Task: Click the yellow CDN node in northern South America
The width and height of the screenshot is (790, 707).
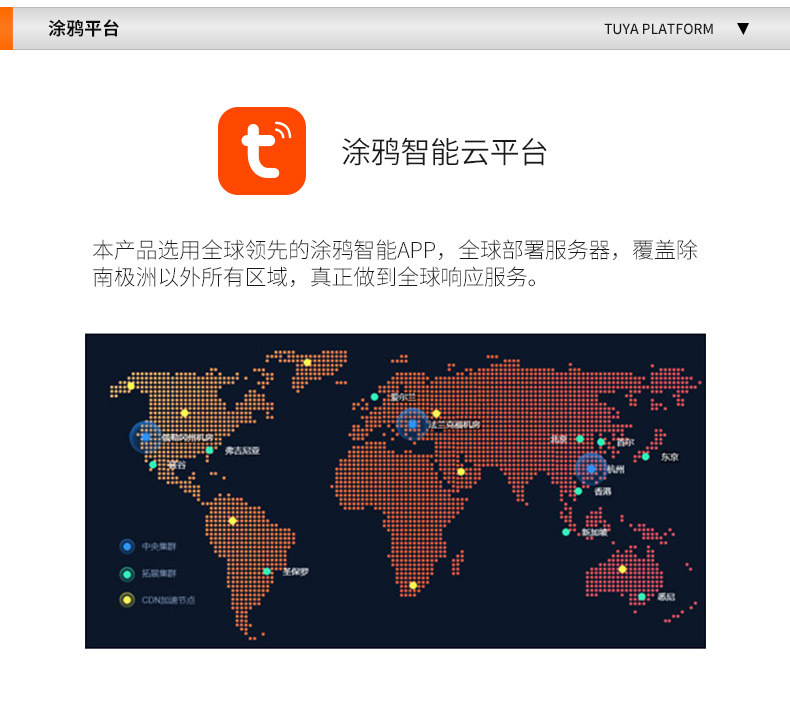Action: pos(232,521)
